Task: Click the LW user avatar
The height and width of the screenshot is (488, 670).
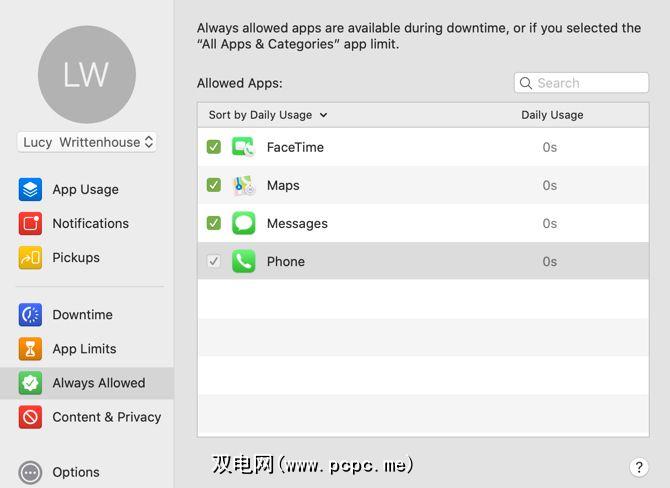Action: [87, 75]
